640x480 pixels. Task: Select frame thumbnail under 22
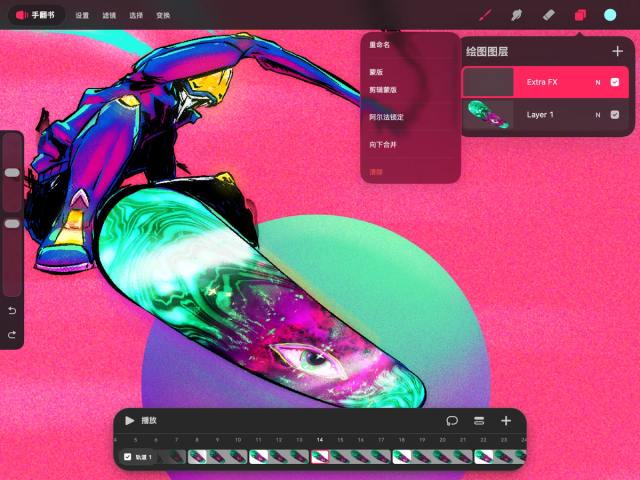click(483, 457)
